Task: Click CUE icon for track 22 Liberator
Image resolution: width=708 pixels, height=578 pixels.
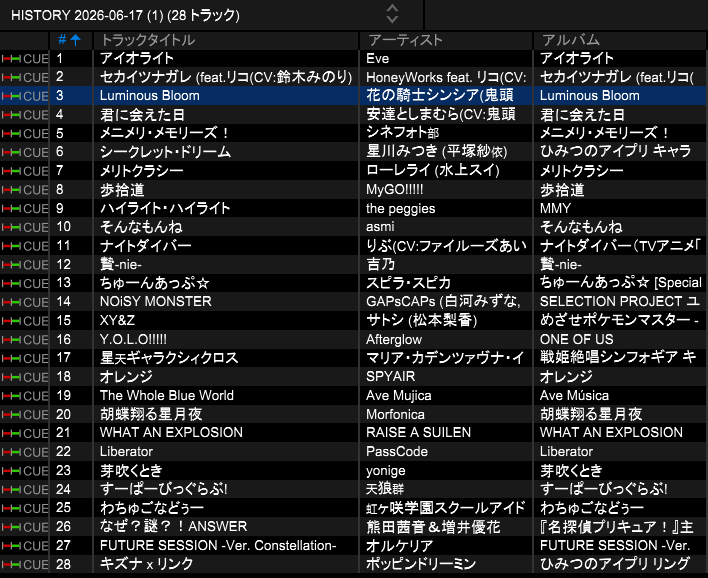Action: coord(24,452)
